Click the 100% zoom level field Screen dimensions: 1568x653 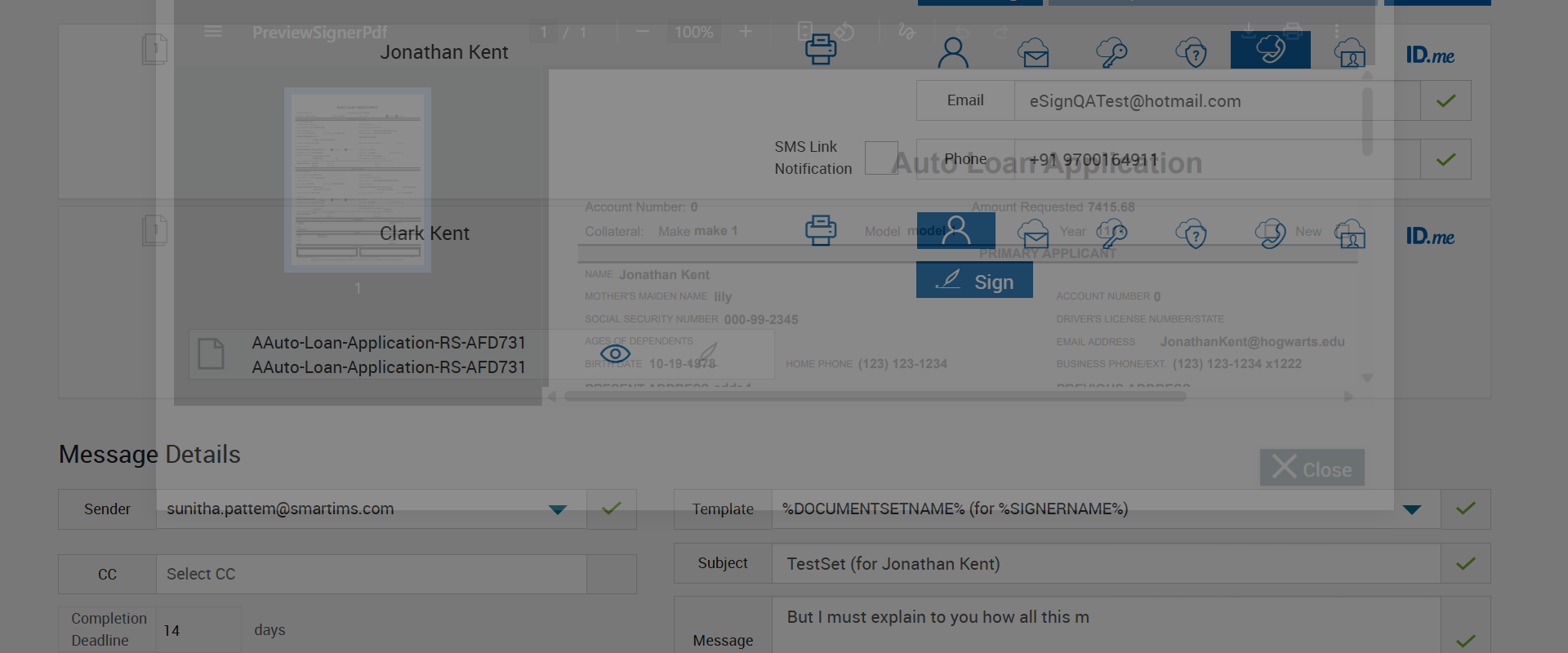tap(694, 32)
